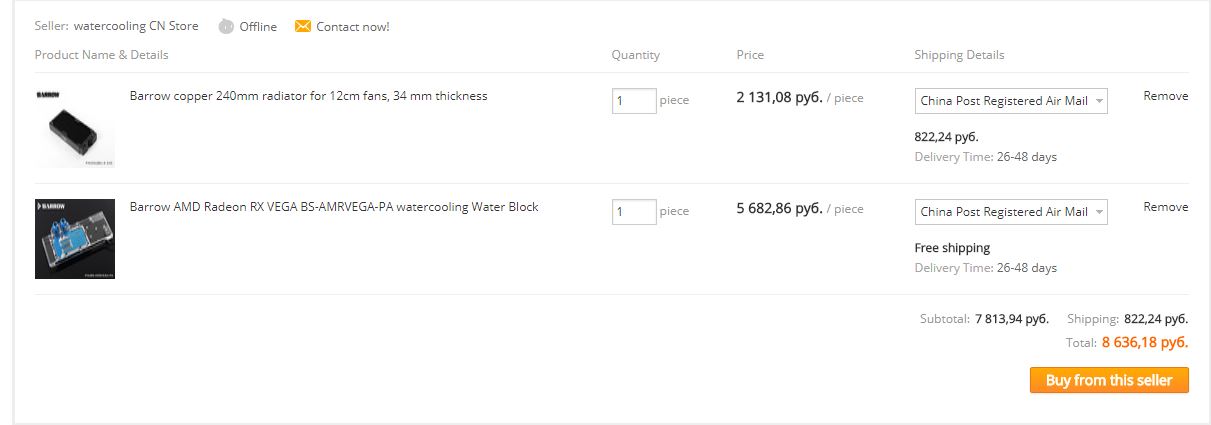The height and width of the screenshot is (425, 1211).
Task: Click the orange total 8 636,18 руб.
Action: coord(1145,342)
